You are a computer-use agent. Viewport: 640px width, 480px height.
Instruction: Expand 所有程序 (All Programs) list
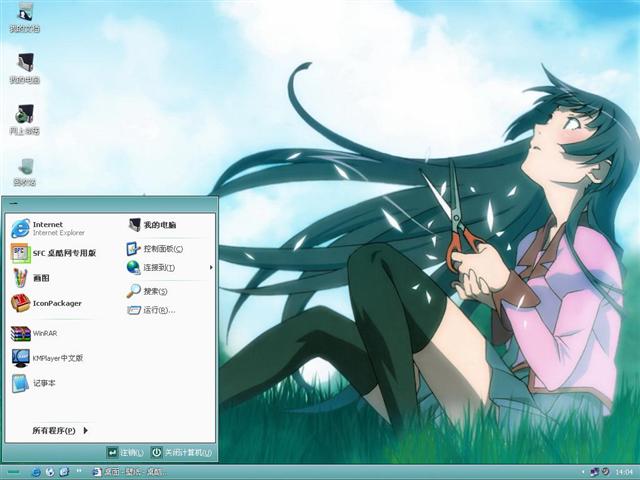point(60,431)
